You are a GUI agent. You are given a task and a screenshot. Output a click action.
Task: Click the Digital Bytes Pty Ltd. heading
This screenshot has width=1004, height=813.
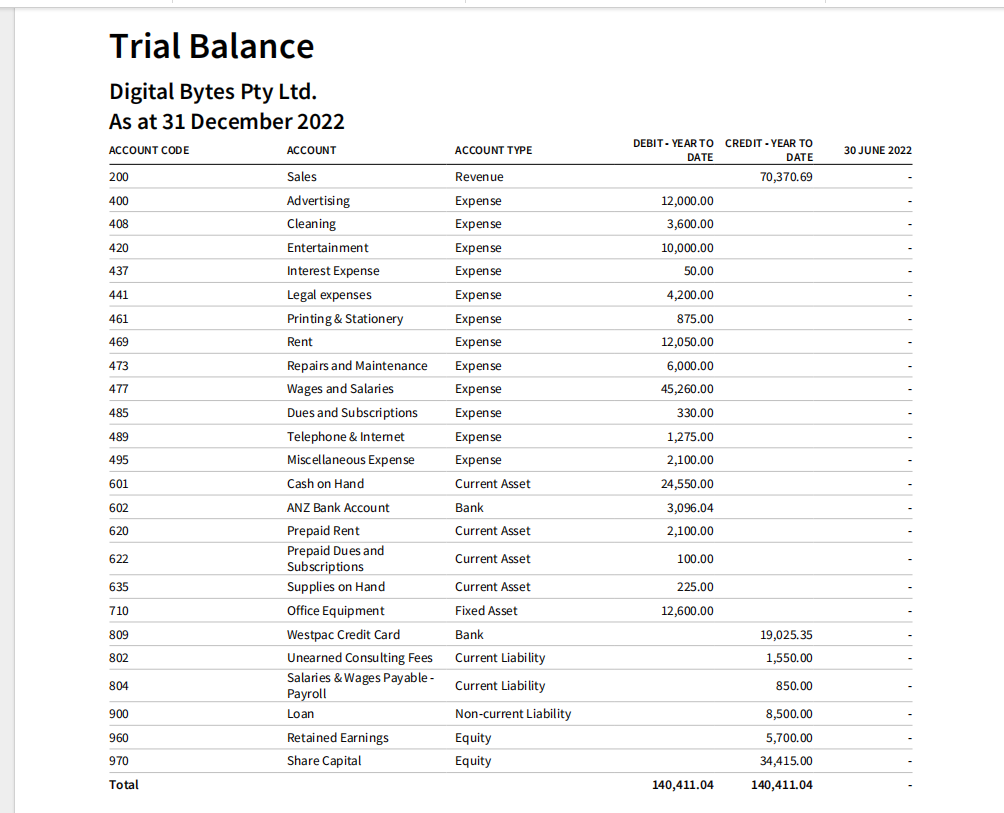[x=213, y=92]
